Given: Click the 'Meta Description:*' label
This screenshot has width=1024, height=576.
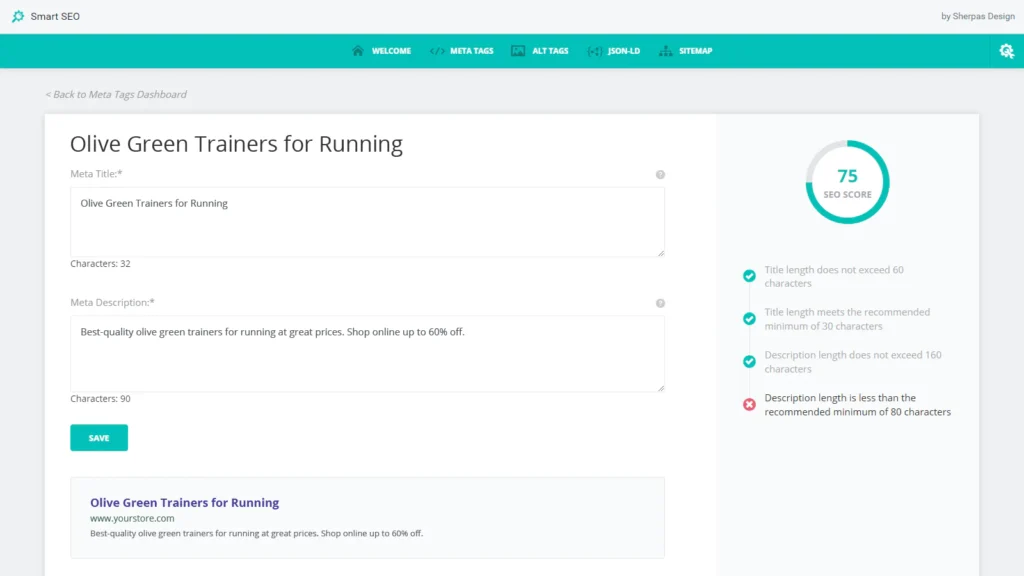Looking at the screenshot, I should click(x=112, y=302).
